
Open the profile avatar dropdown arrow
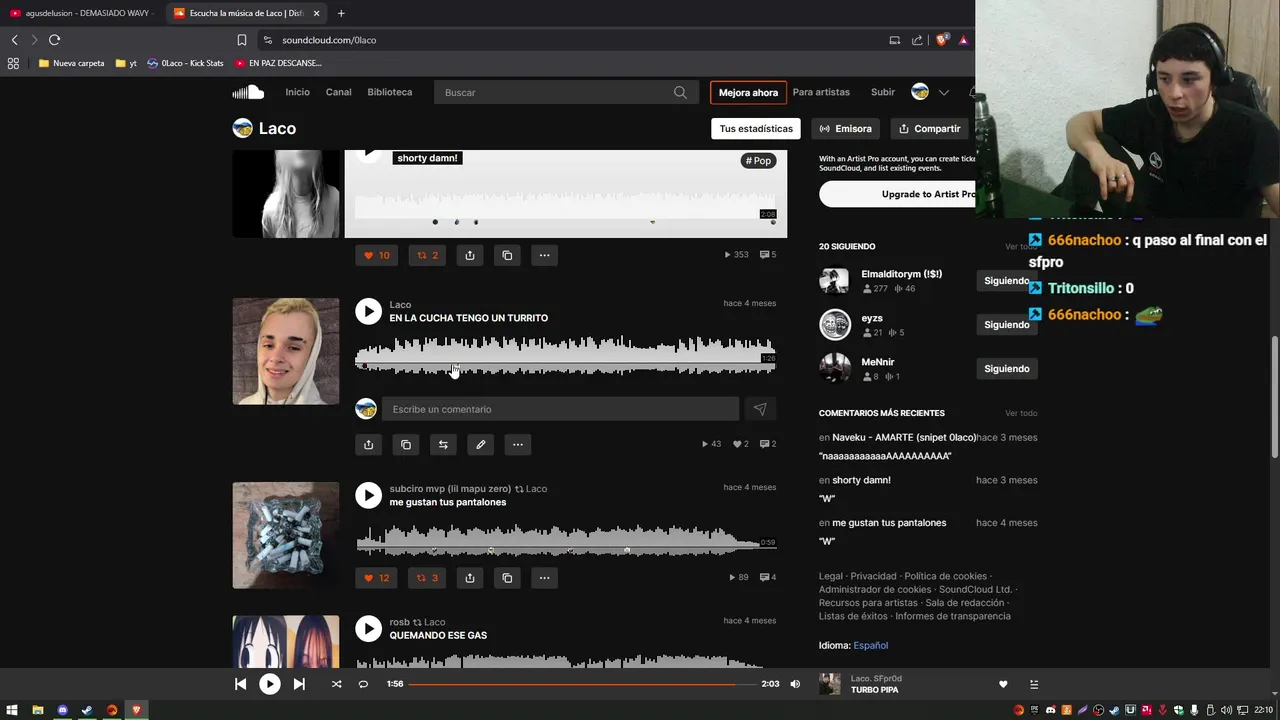click(943, 92)
